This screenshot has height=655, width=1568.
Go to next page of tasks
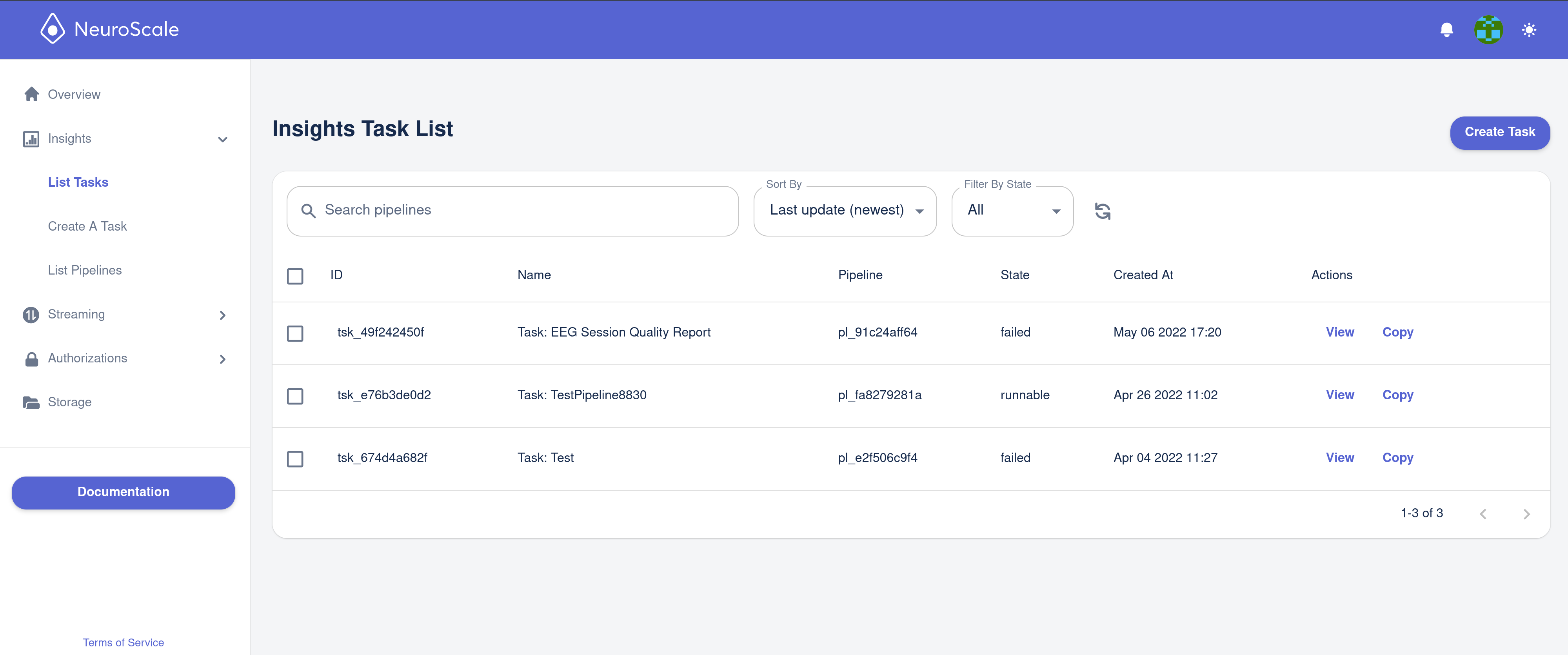coord(1526,514)
